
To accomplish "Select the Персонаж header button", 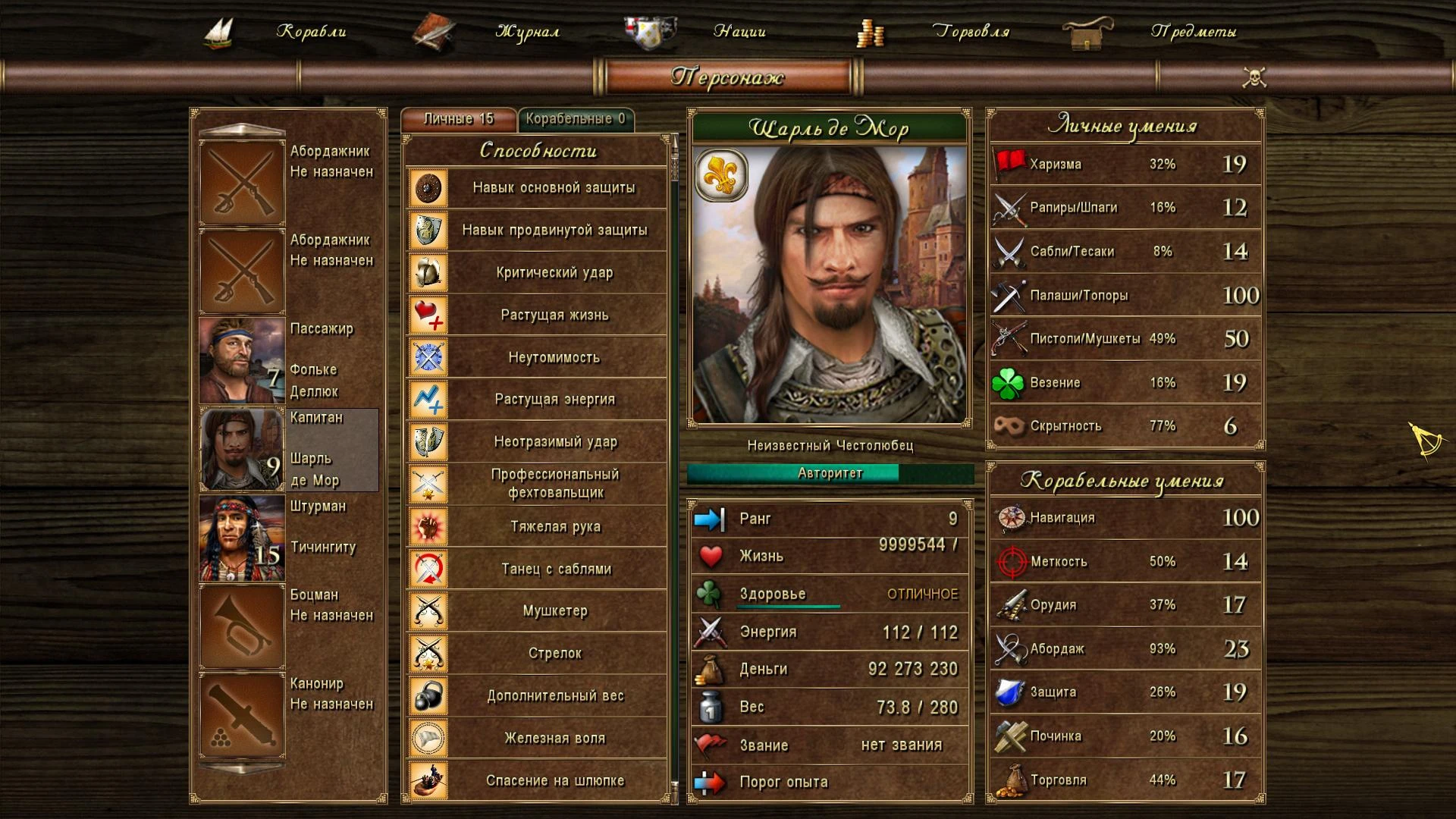I will pyautogui.click(x=727, y=77).
